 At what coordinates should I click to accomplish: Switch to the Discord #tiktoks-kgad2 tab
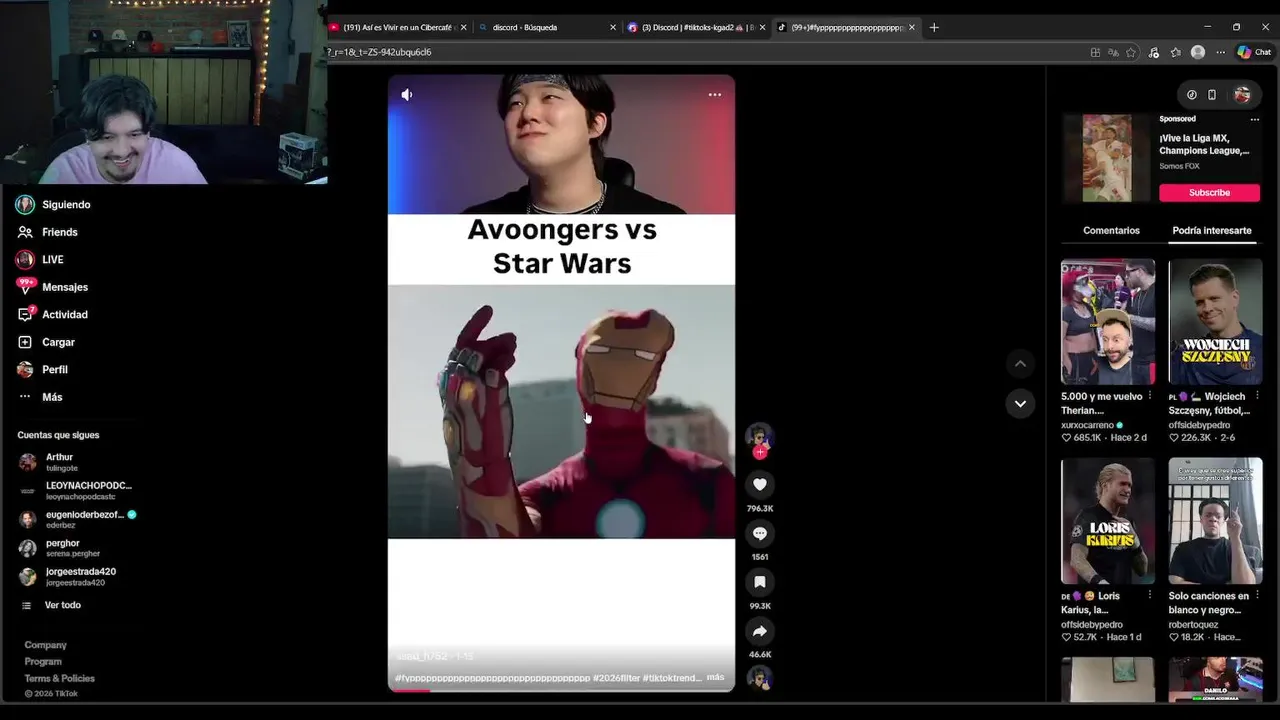(696, 27)
